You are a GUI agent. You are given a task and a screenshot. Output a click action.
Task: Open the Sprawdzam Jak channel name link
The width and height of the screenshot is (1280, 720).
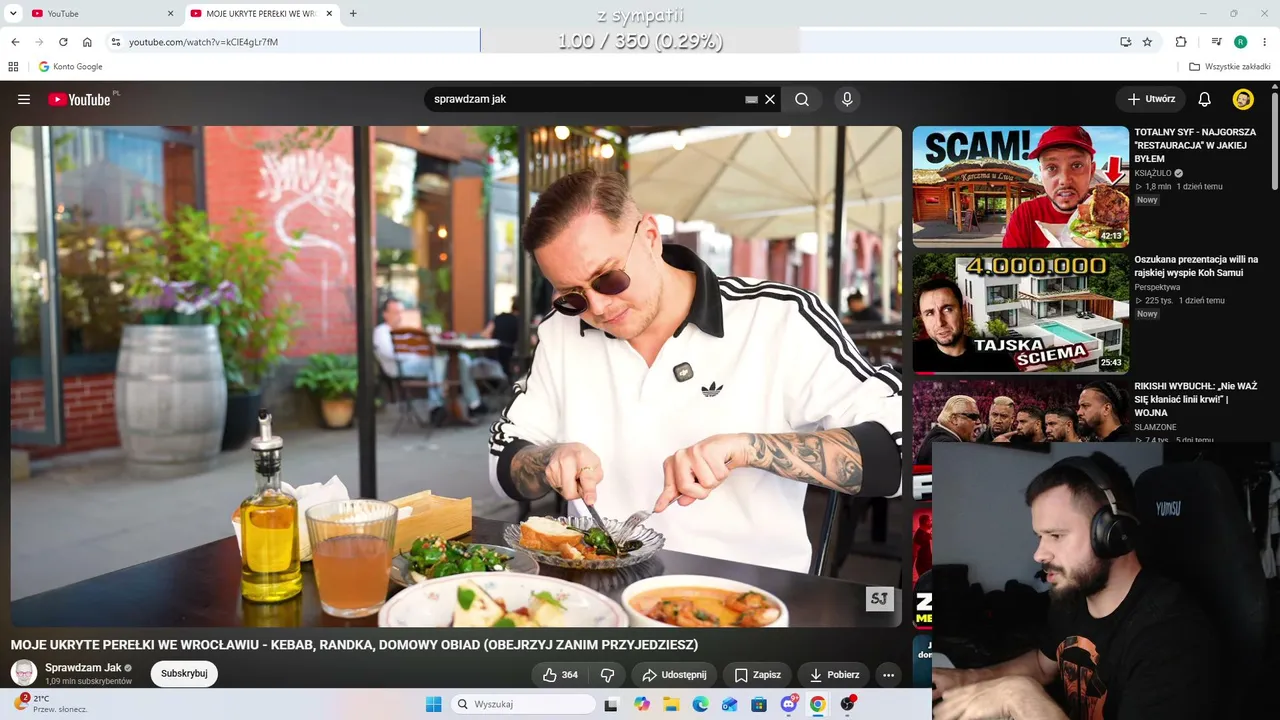coord(83,667)
